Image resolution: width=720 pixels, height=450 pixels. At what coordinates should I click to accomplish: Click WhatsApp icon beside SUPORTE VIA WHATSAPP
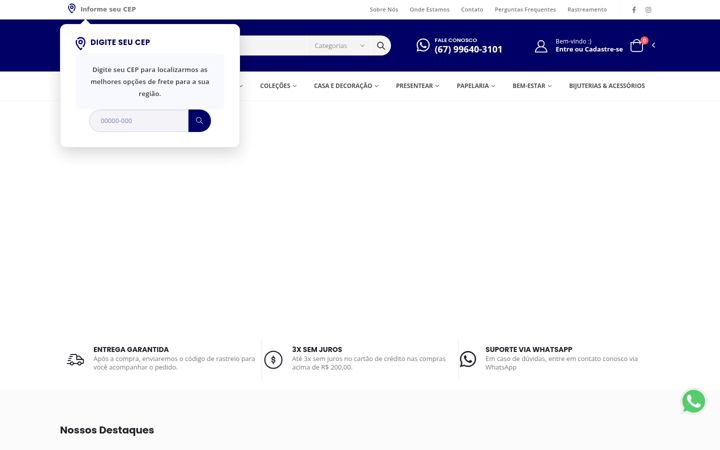[468, 359]
